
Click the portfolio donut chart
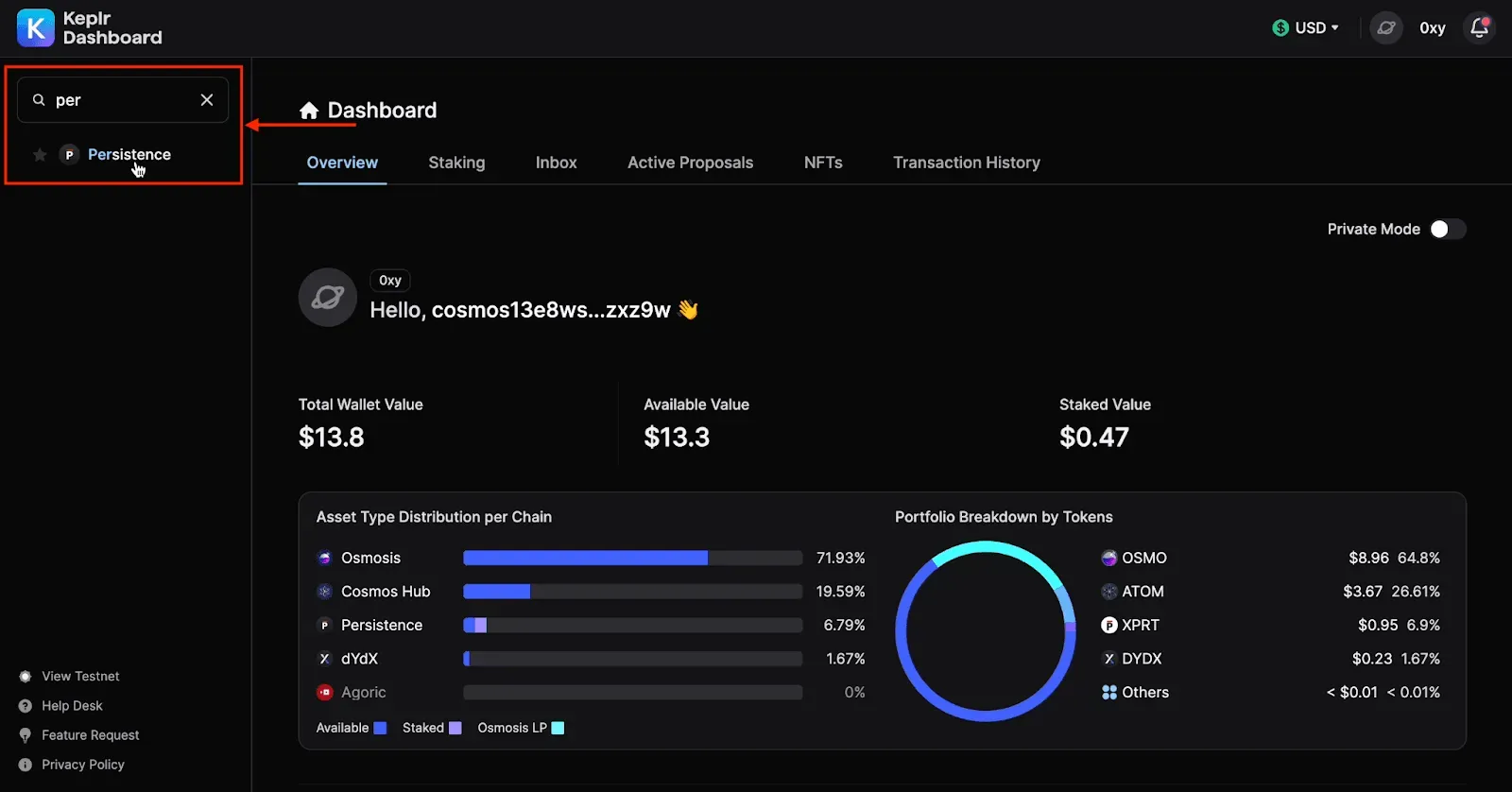coord(986,631)
